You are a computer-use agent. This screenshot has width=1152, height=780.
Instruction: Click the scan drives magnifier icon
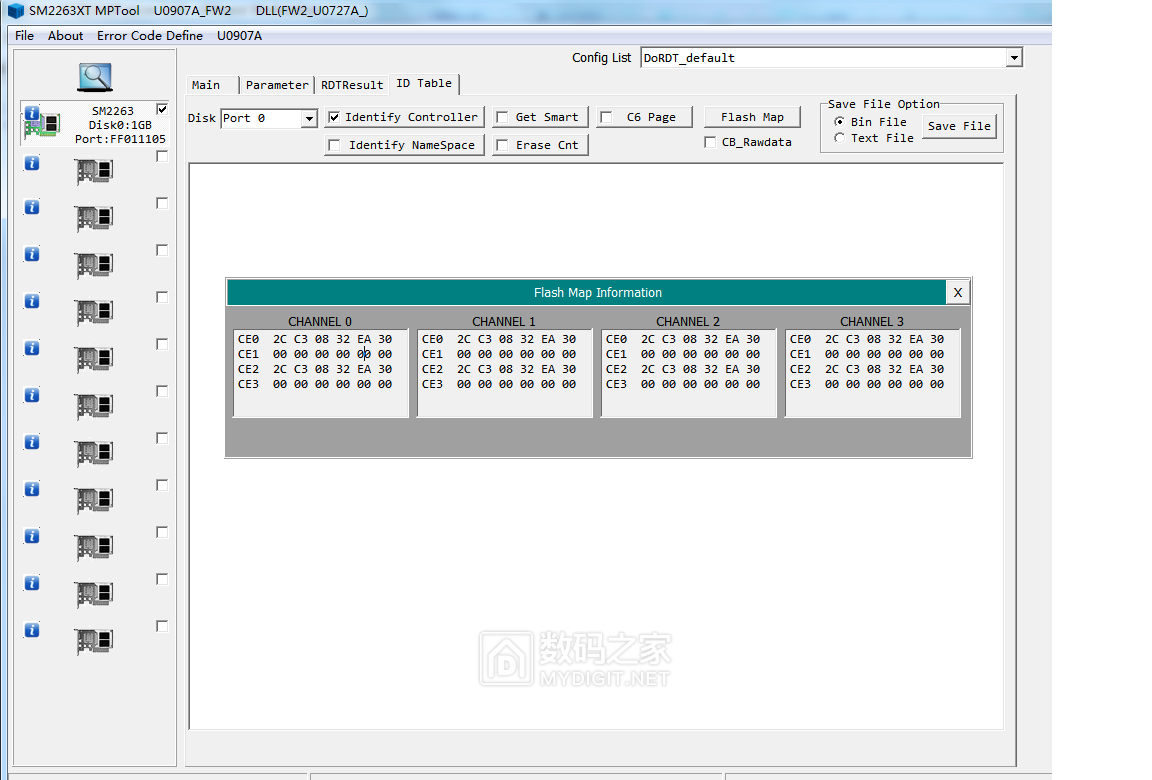(x=96, y=76)
